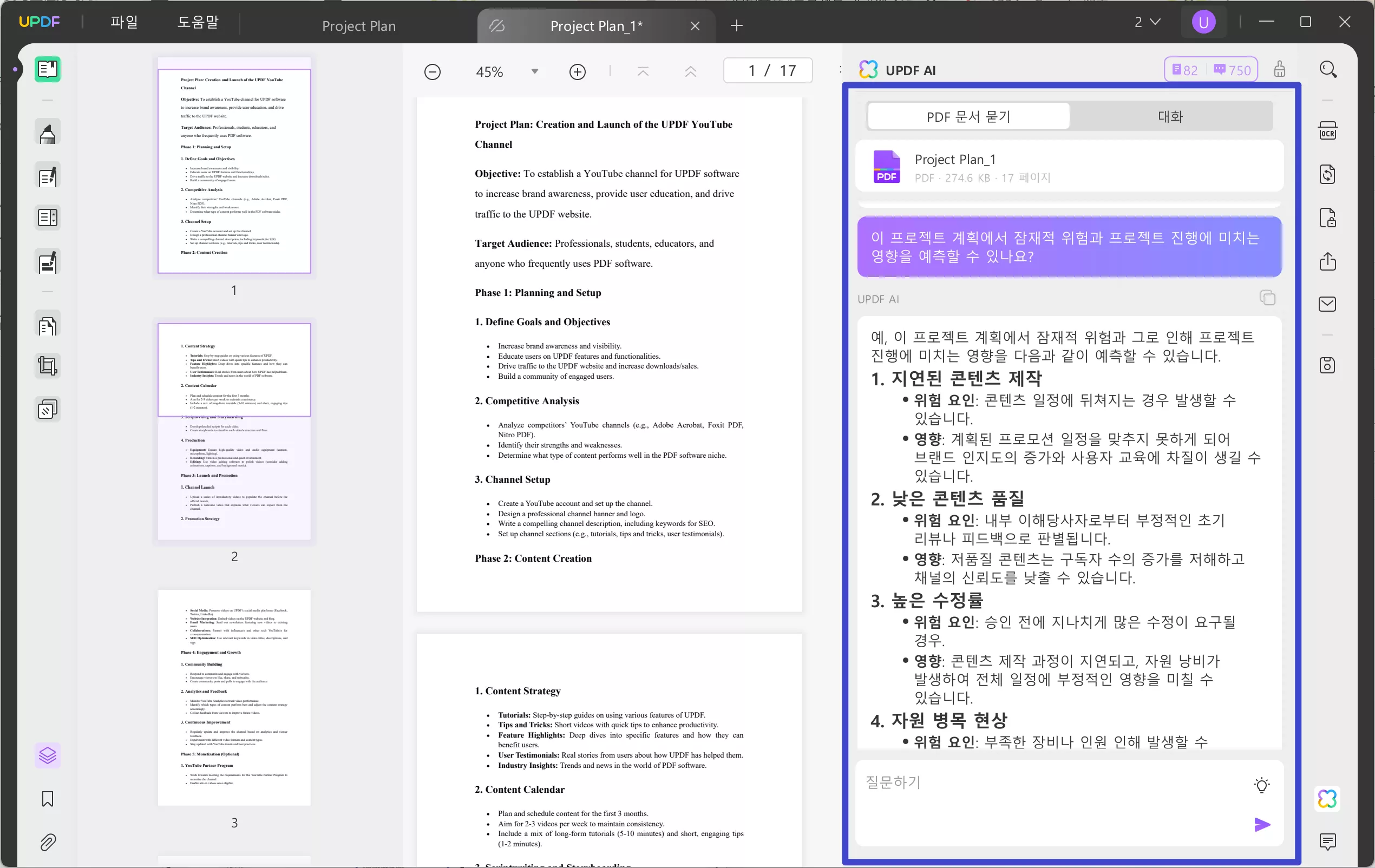Toggle the tab disable icon on Project Plan_1
Image resolution: width=1375 pixels, height=868 pixels.
pyautogui.click(x=497, y=27)
